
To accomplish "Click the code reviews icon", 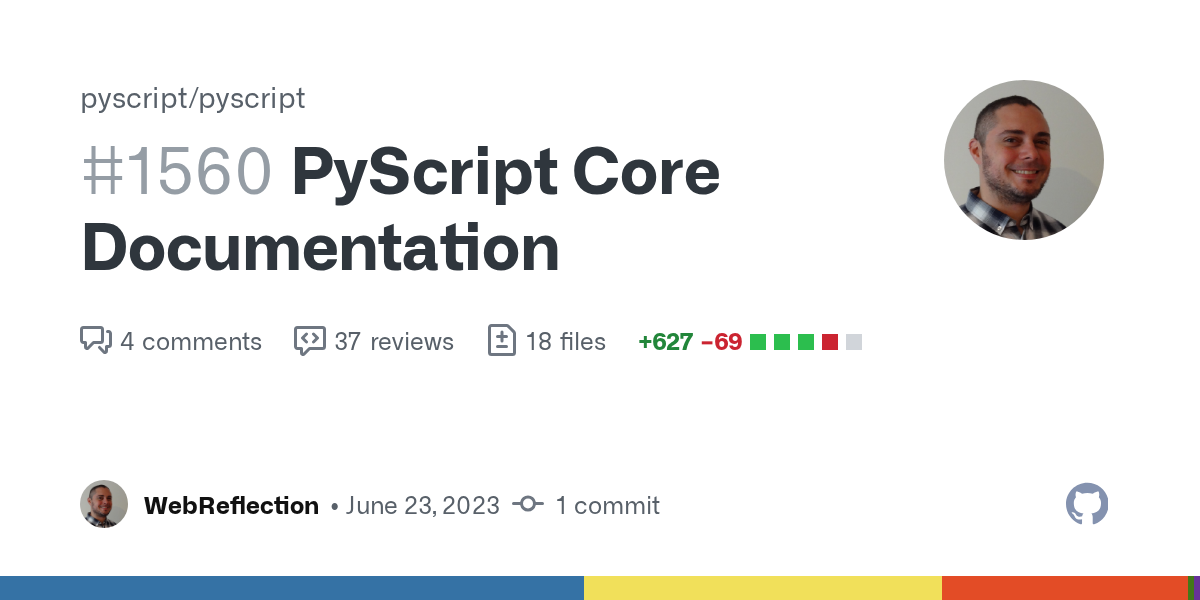I will coord(310,341).
